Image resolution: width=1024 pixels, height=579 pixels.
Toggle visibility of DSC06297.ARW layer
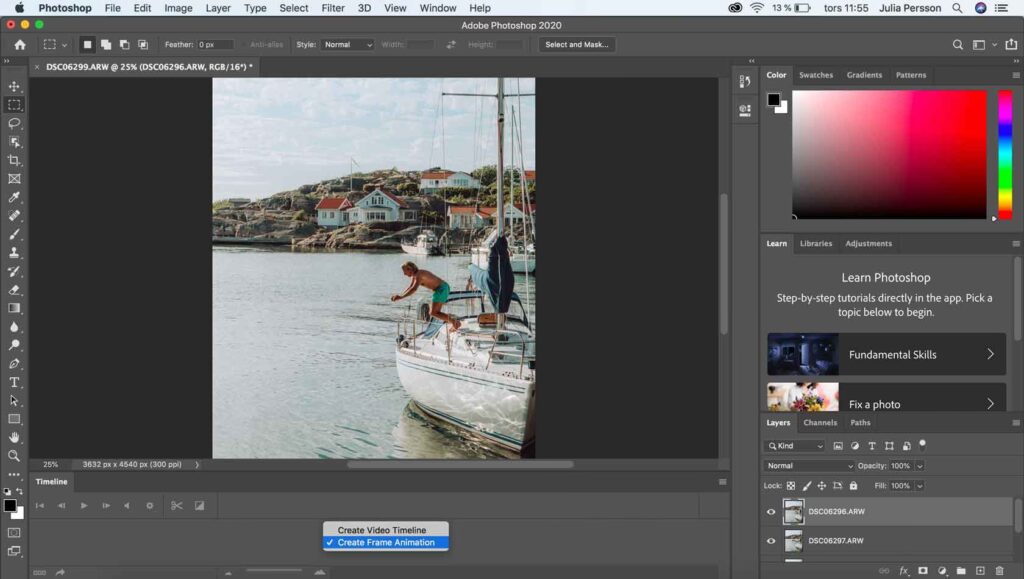pos(771,541)
